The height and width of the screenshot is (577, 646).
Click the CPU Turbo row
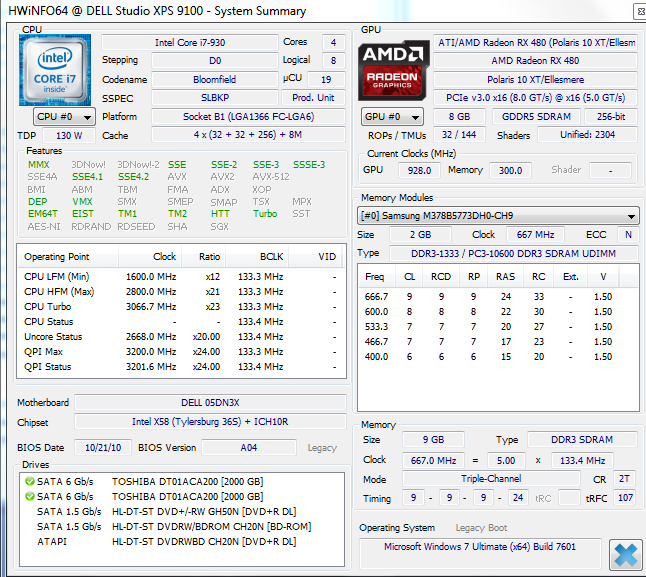(x=181, y=307)
